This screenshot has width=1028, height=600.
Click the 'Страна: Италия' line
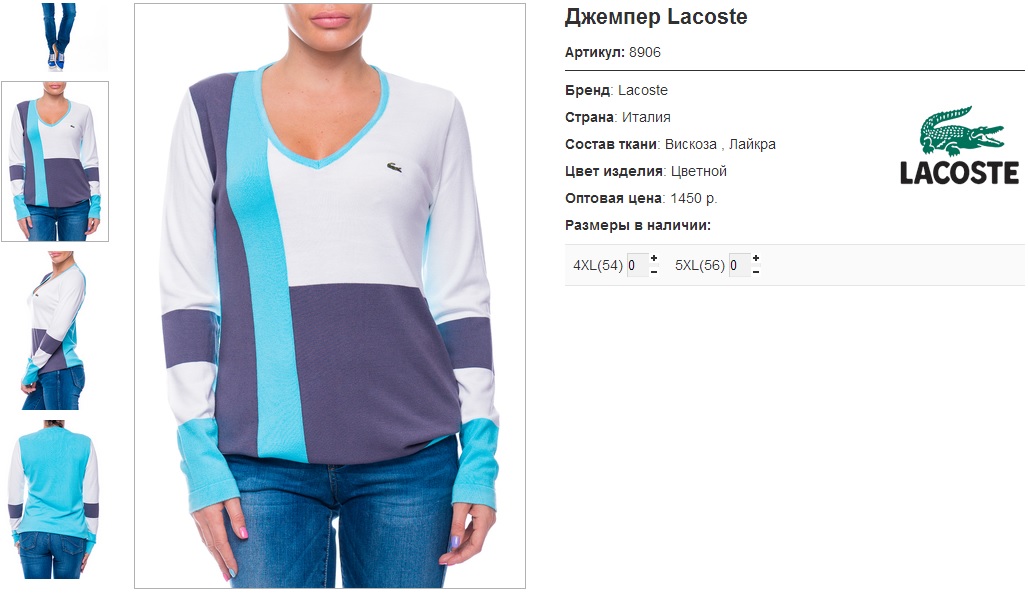[618, 117]
